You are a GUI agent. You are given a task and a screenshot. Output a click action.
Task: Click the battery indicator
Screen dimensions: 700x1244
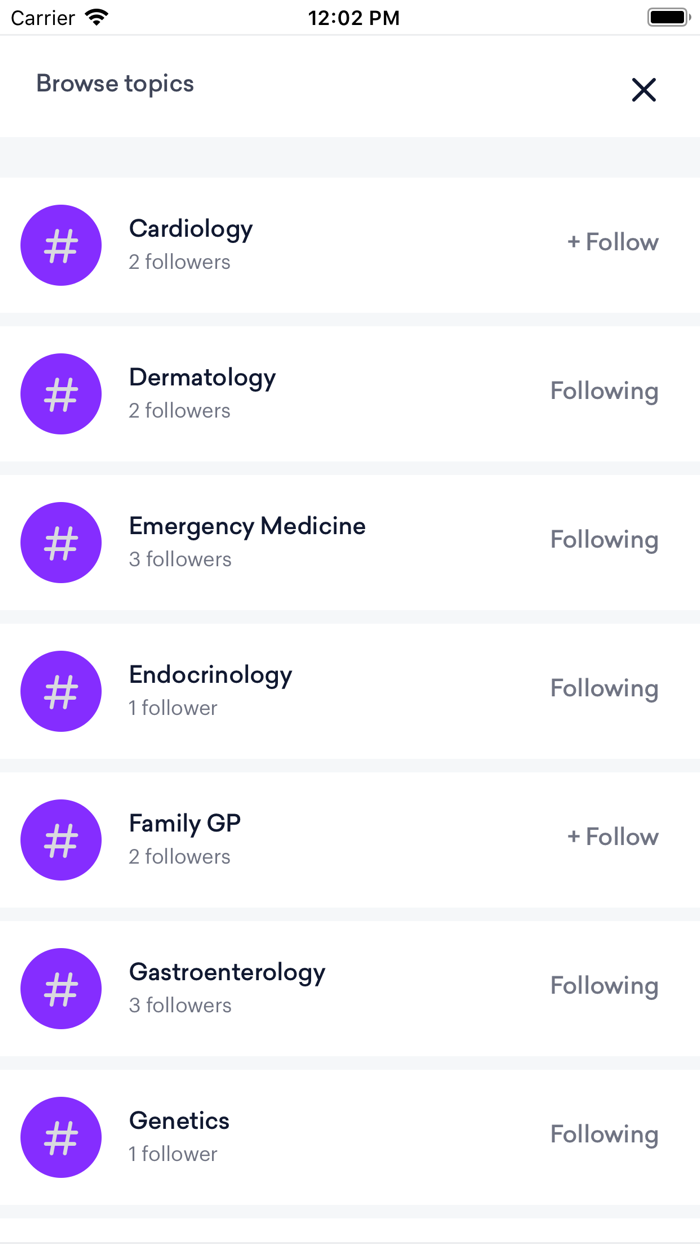point(668,15)
